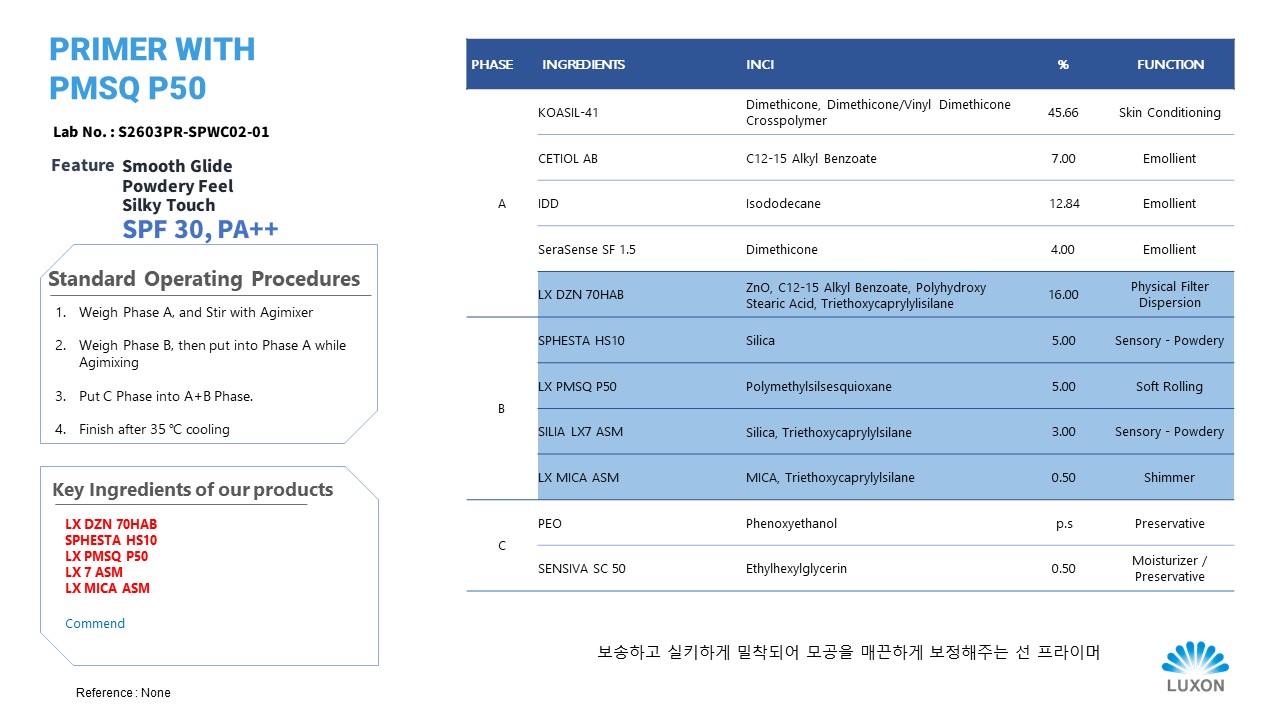Click the phase "C" label
Viewport: 1280px width, 720px height.
(x=502, y=545)
